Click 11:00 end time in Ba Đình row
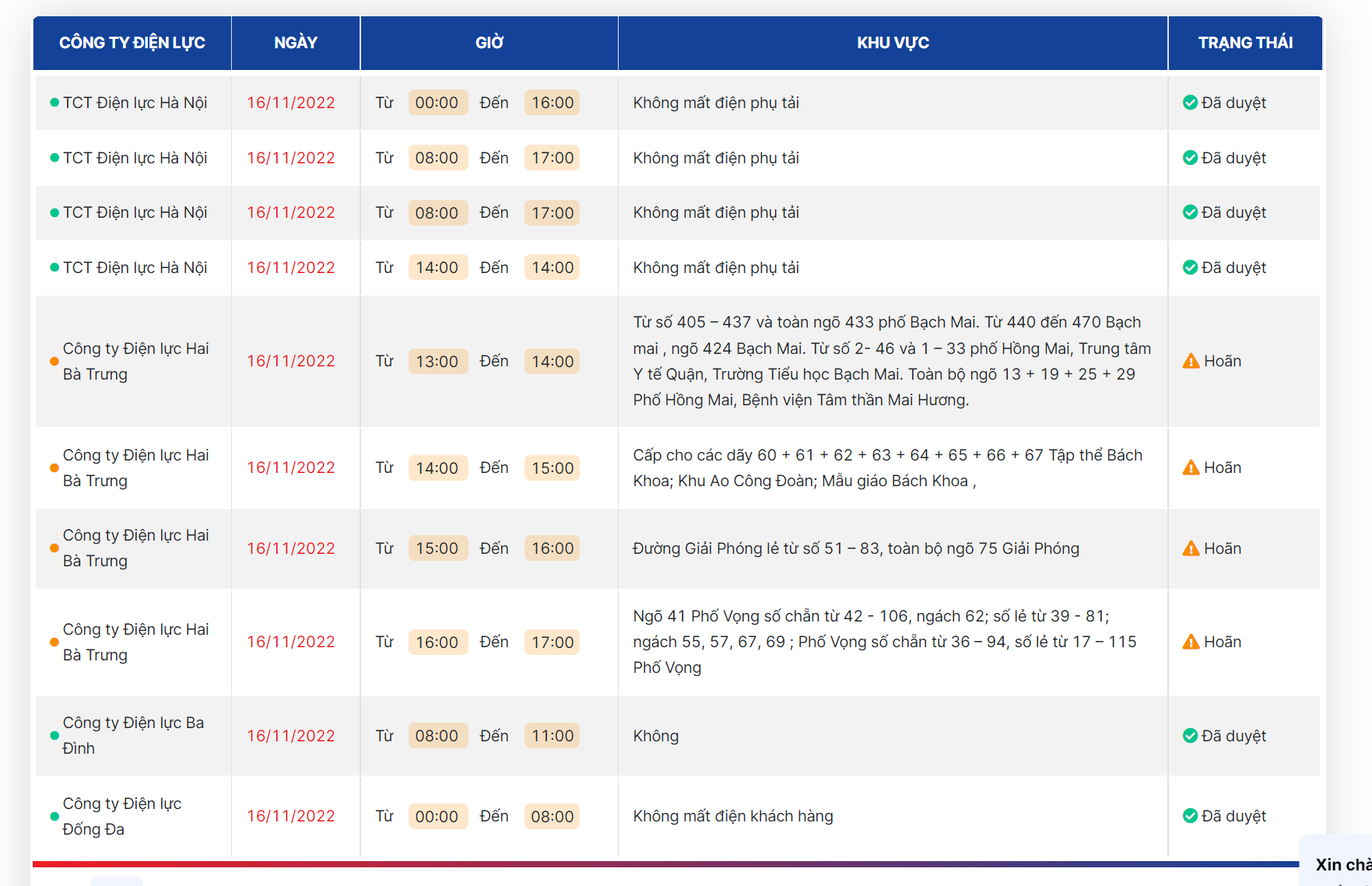This screenshot has width=1372, height=886. 553,736
